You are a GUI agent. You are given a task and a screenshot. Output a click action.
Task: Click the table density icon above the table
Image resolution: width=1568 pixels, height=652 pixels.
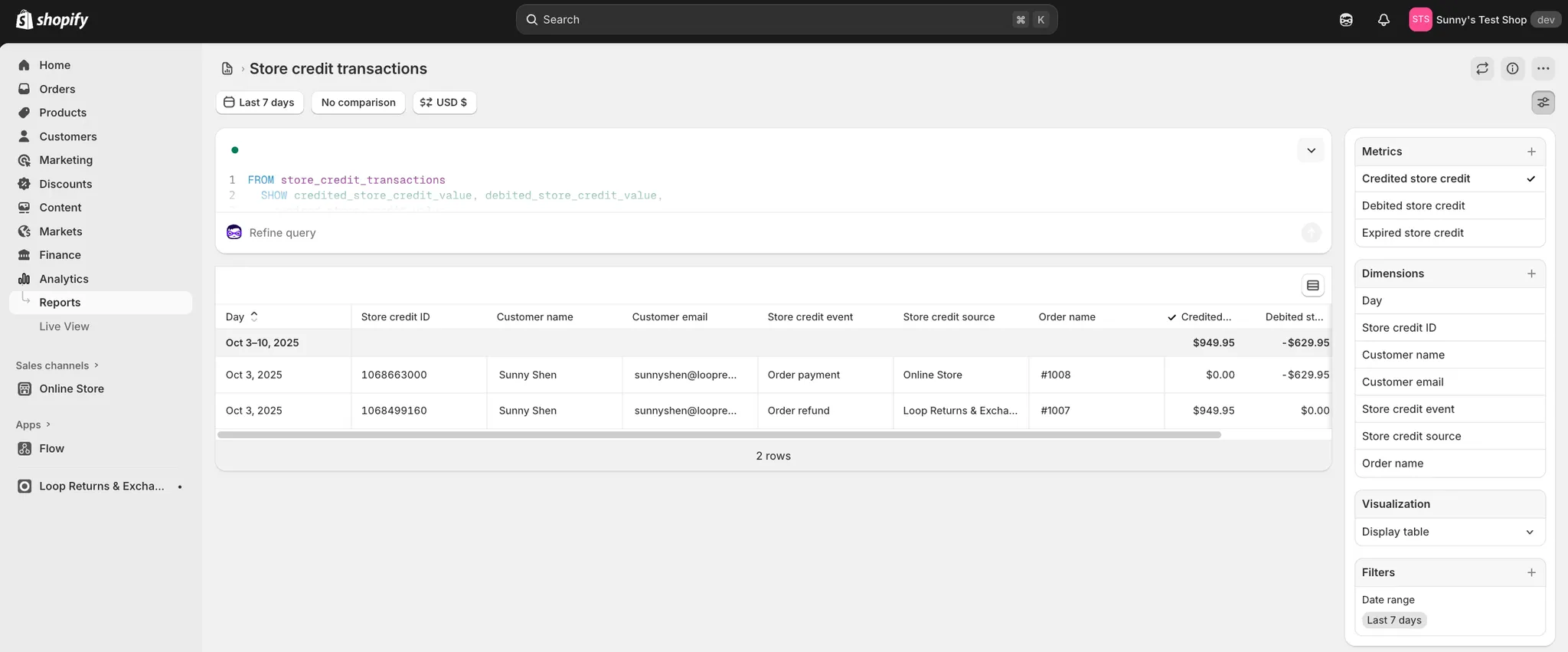1312,286
